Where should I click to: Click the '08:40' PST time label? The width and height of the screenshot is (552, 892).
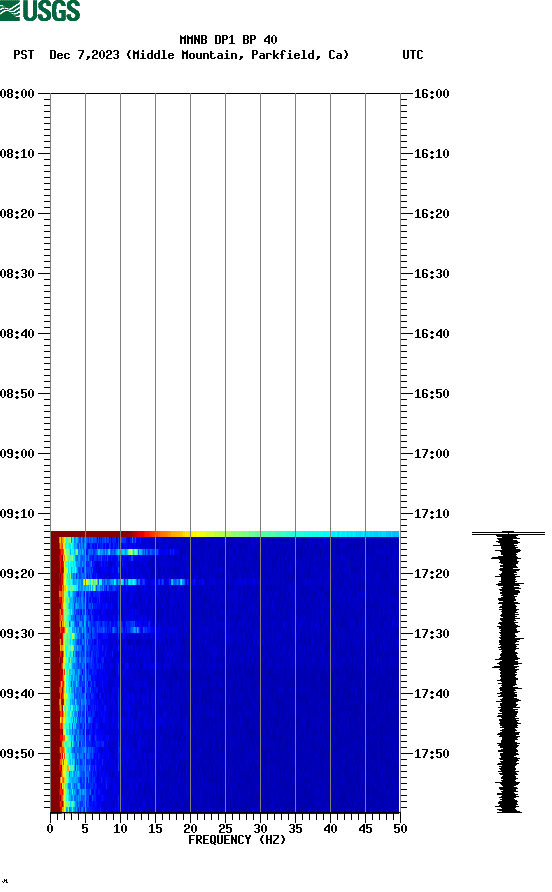pos(17,334)
